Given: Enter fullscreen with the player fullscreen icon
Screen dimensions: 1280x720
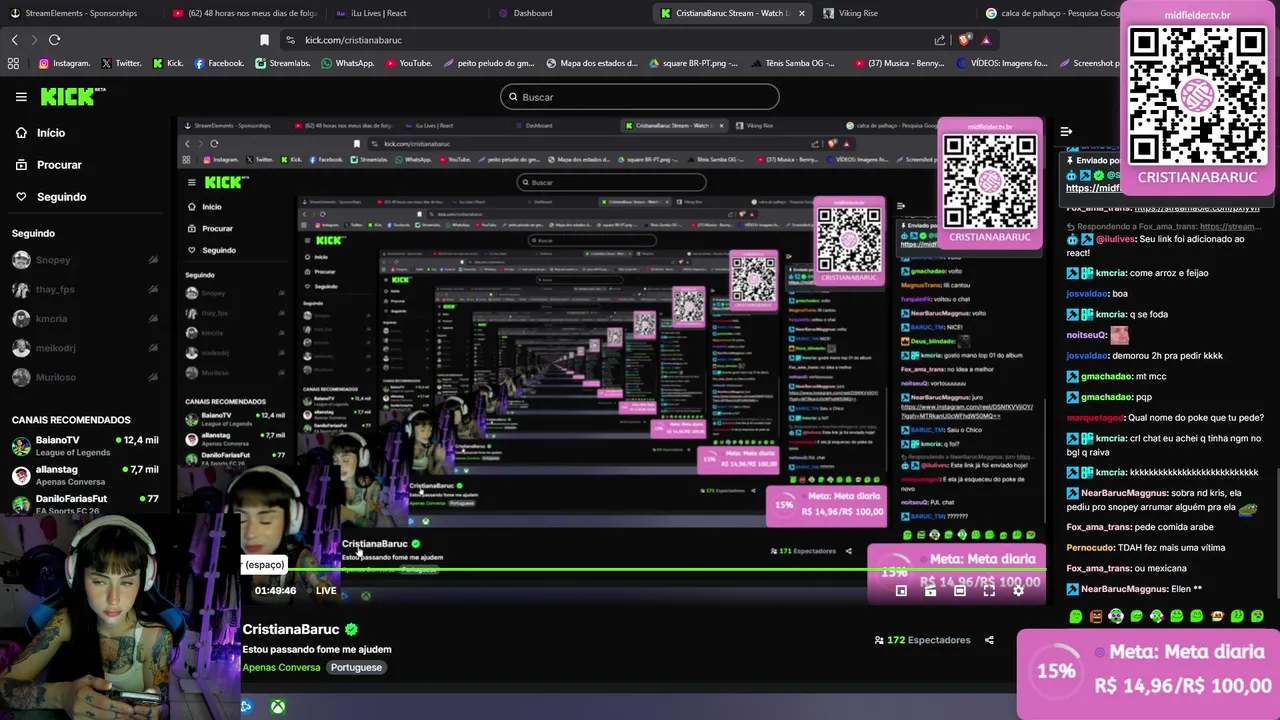Looking at the screenshot, I should (989, 591).
